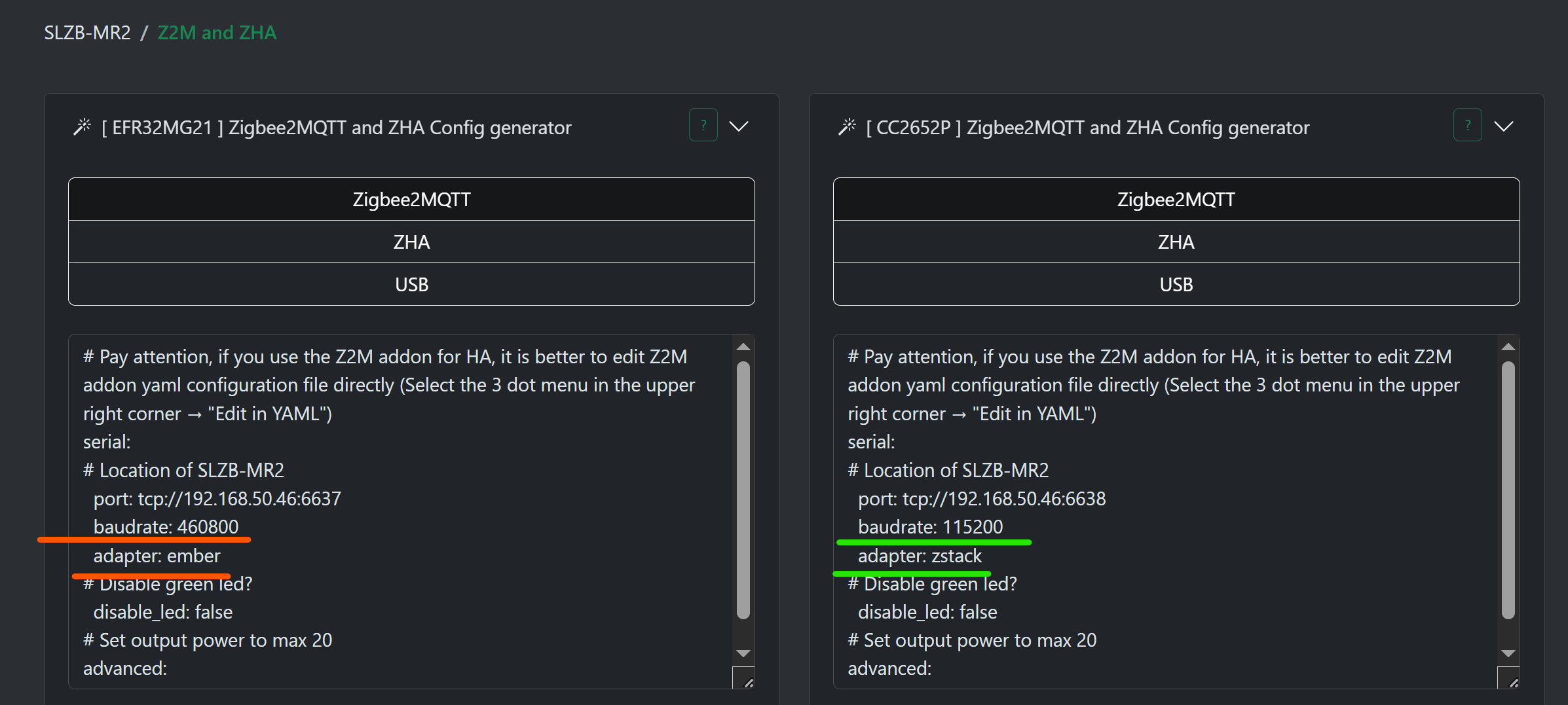Collapse the CC2652P config generator panel
1568x705 pixels.
point(1504,126)
